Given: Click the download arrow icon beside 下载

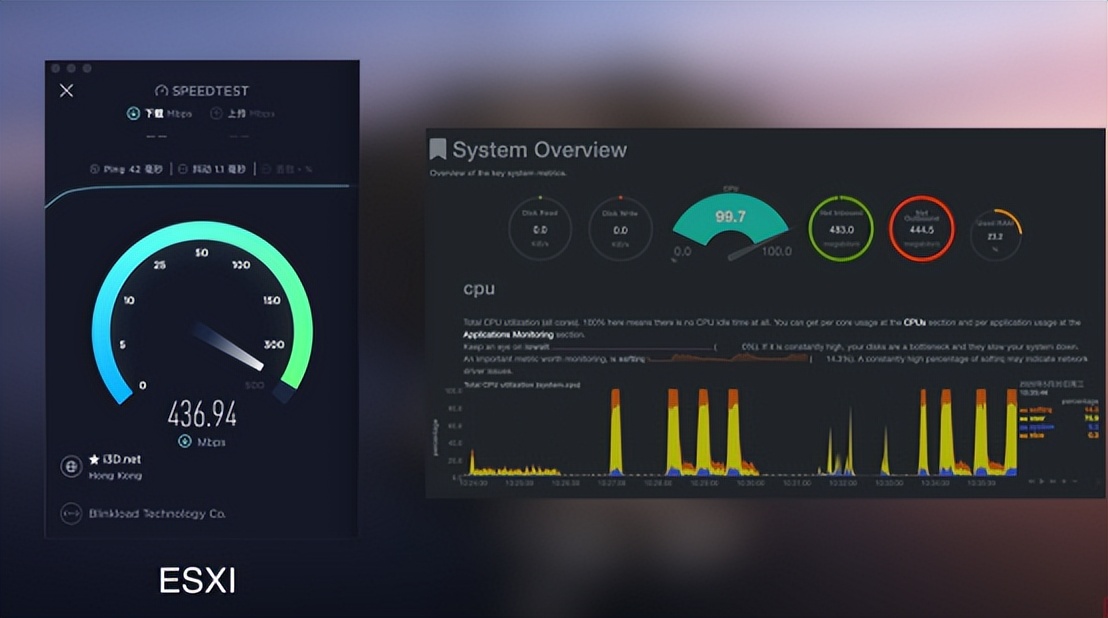Looking at the screenshot, I should coord(133,114).
